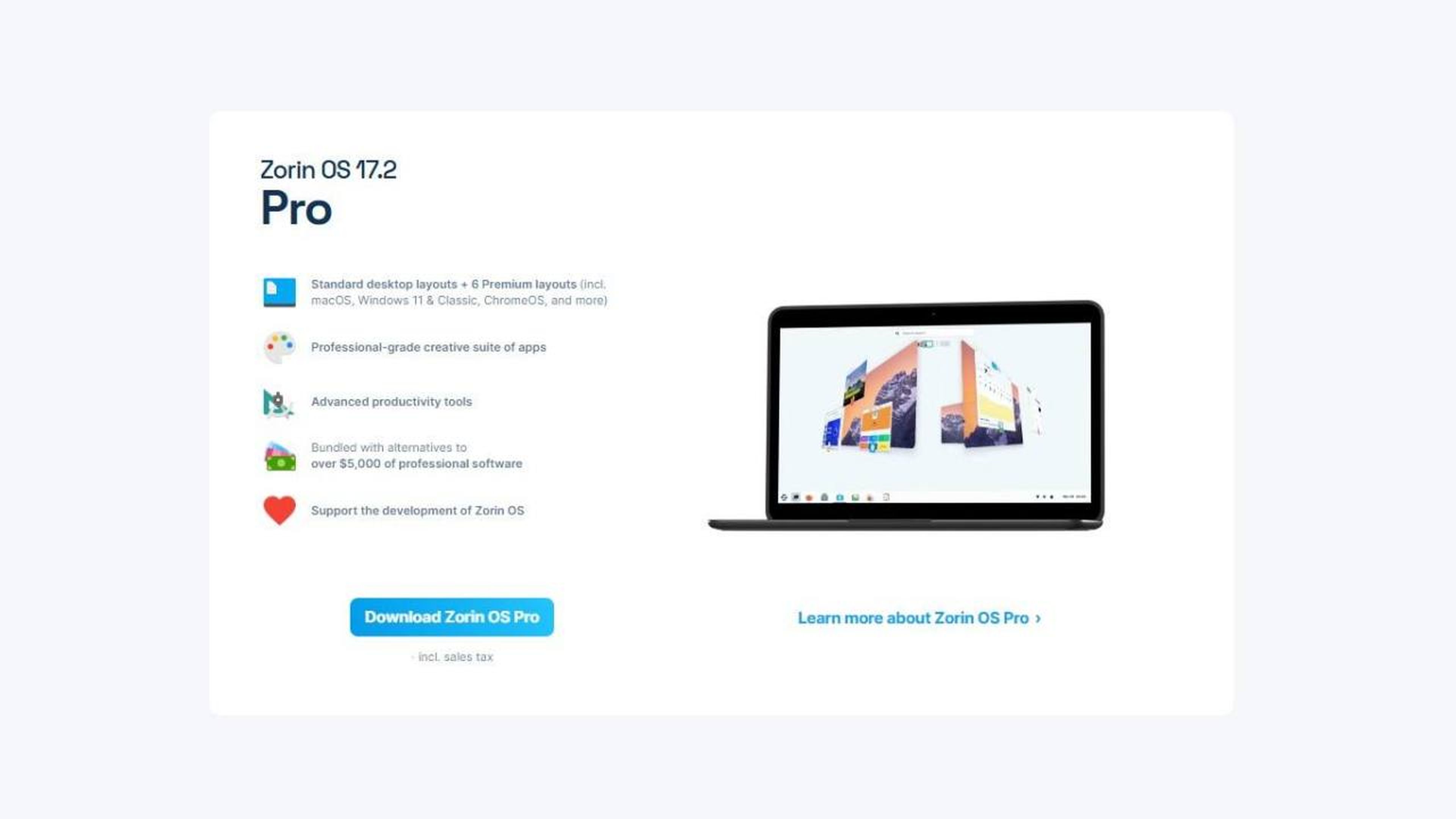Screen dimensions: 1456x819
Task: Click the Zorin OS 17.2 Pro heading
Action: click(330, 190)
